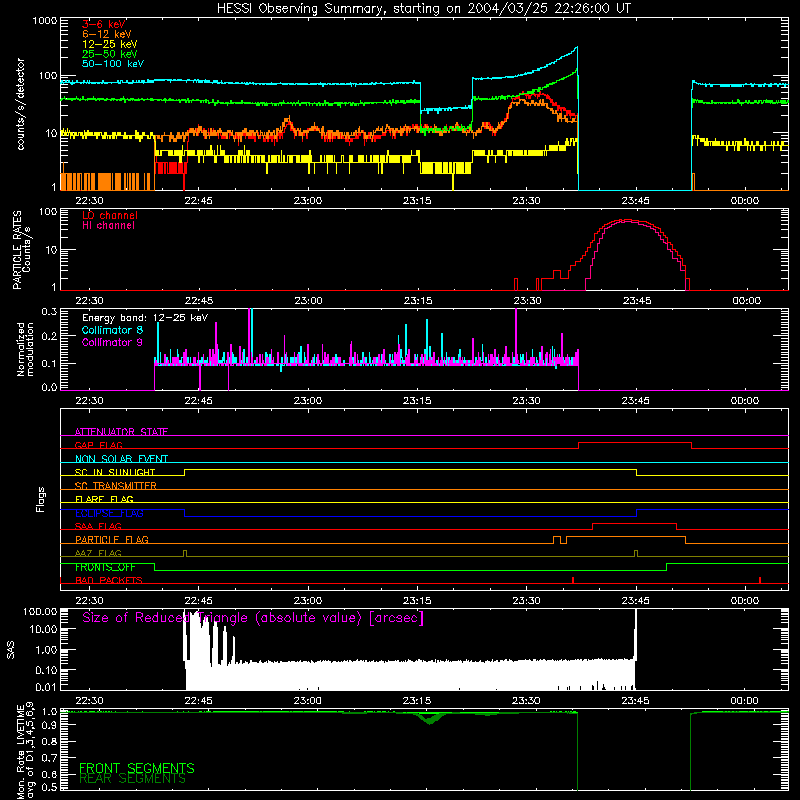Viewport: 800px width, 800px height.
Task: Click 23:30 under the SAS plot
Action: click(526, 701)
